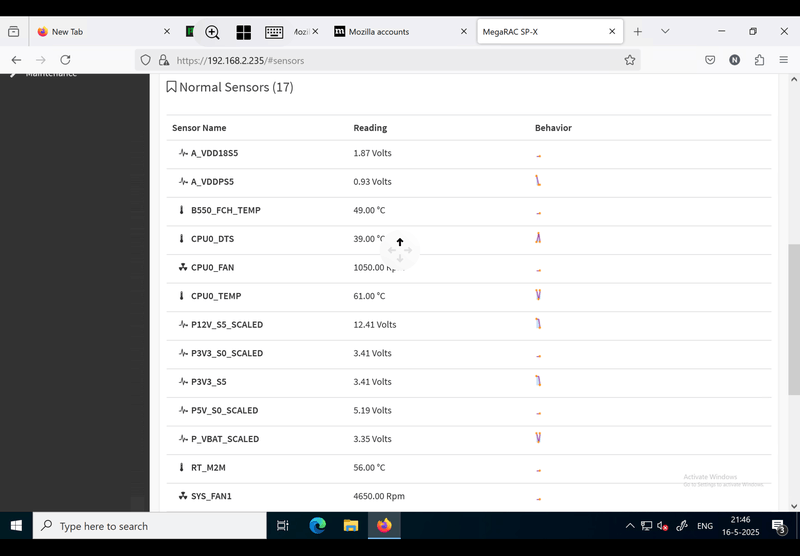Viewport: 800px width, 556px height.
Task: Go back to previous page
Action: (16, 60)
